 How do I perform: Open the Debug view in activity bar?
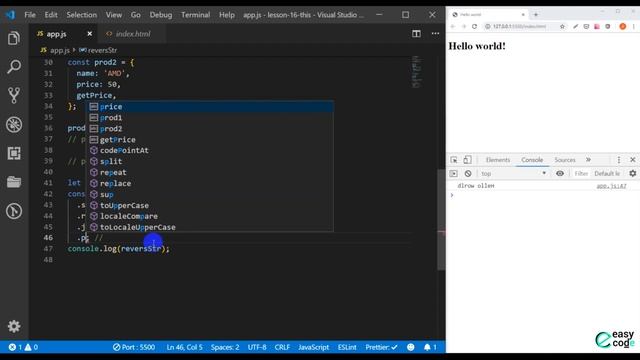coord(14,124)
